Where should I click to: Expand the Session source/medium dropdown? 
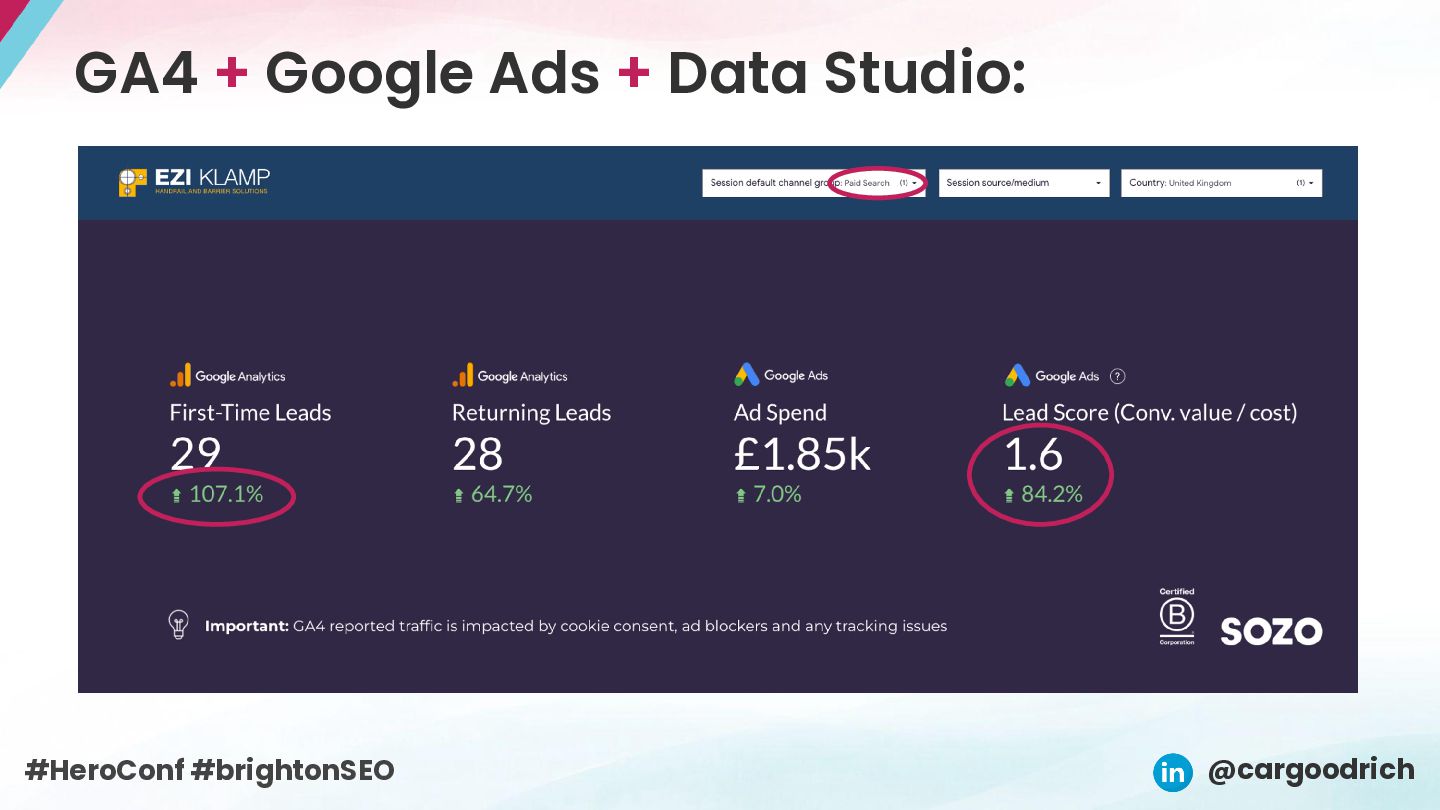(1023, 183)
